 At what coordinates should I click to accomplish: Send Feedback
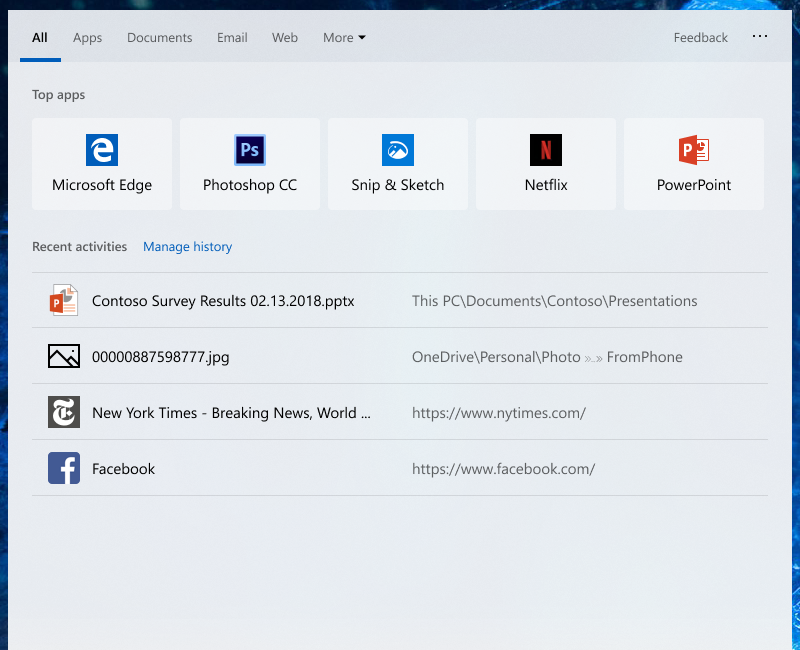coord(700,37)
